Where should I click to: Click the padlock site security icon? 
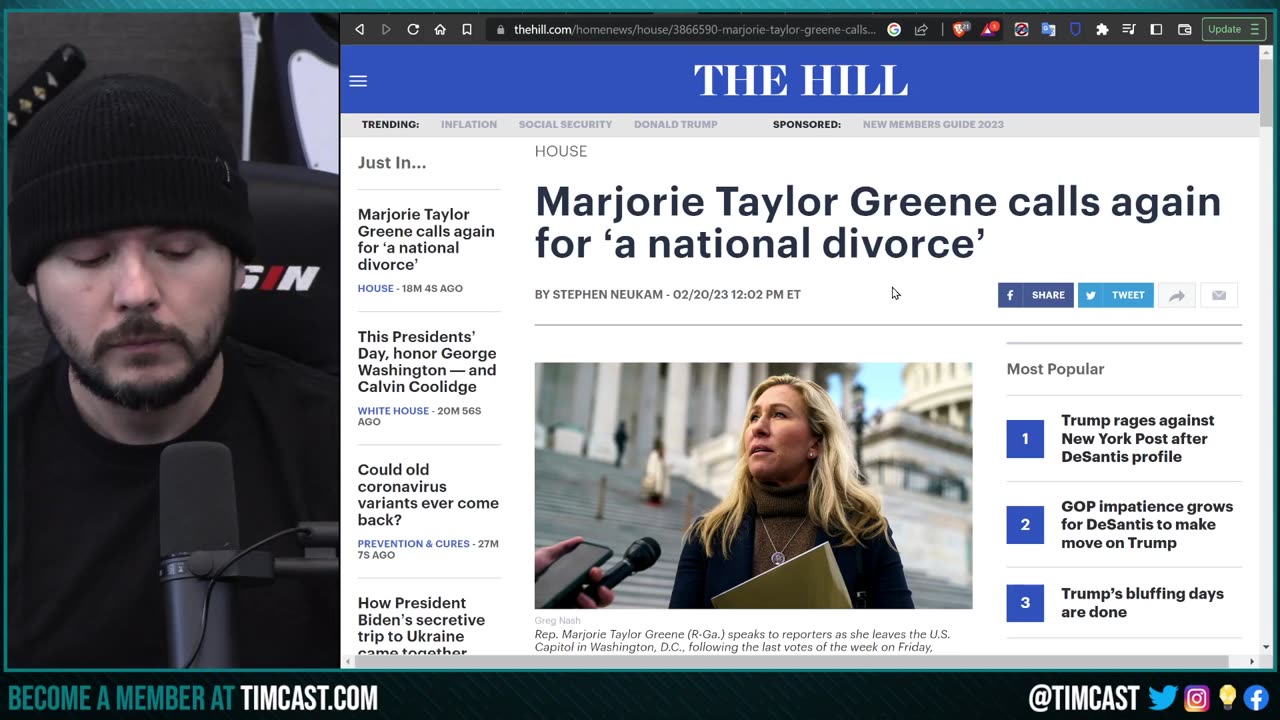pyautogui.click(x=501, y=30)
